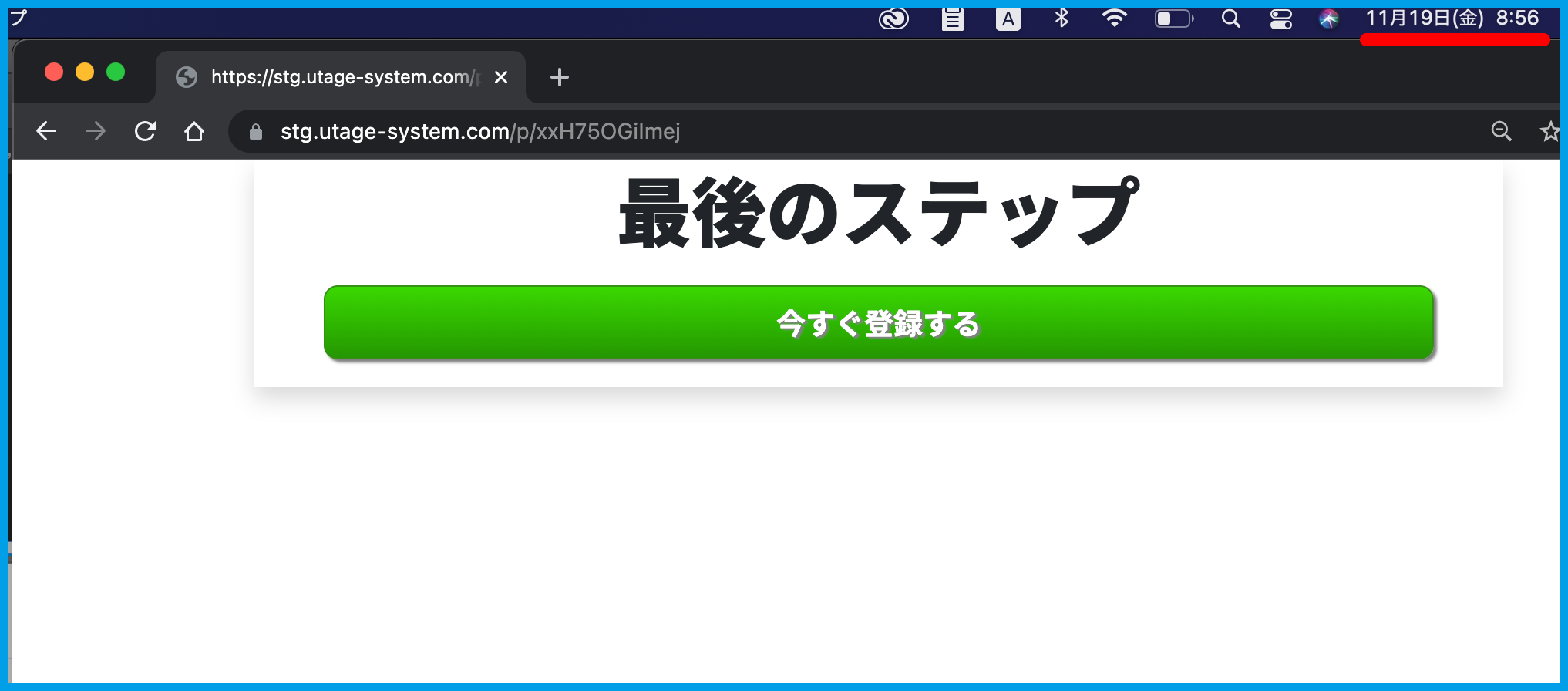Close the stg.utage-system.com tab
1568x691 pixels.
point(501,77)
